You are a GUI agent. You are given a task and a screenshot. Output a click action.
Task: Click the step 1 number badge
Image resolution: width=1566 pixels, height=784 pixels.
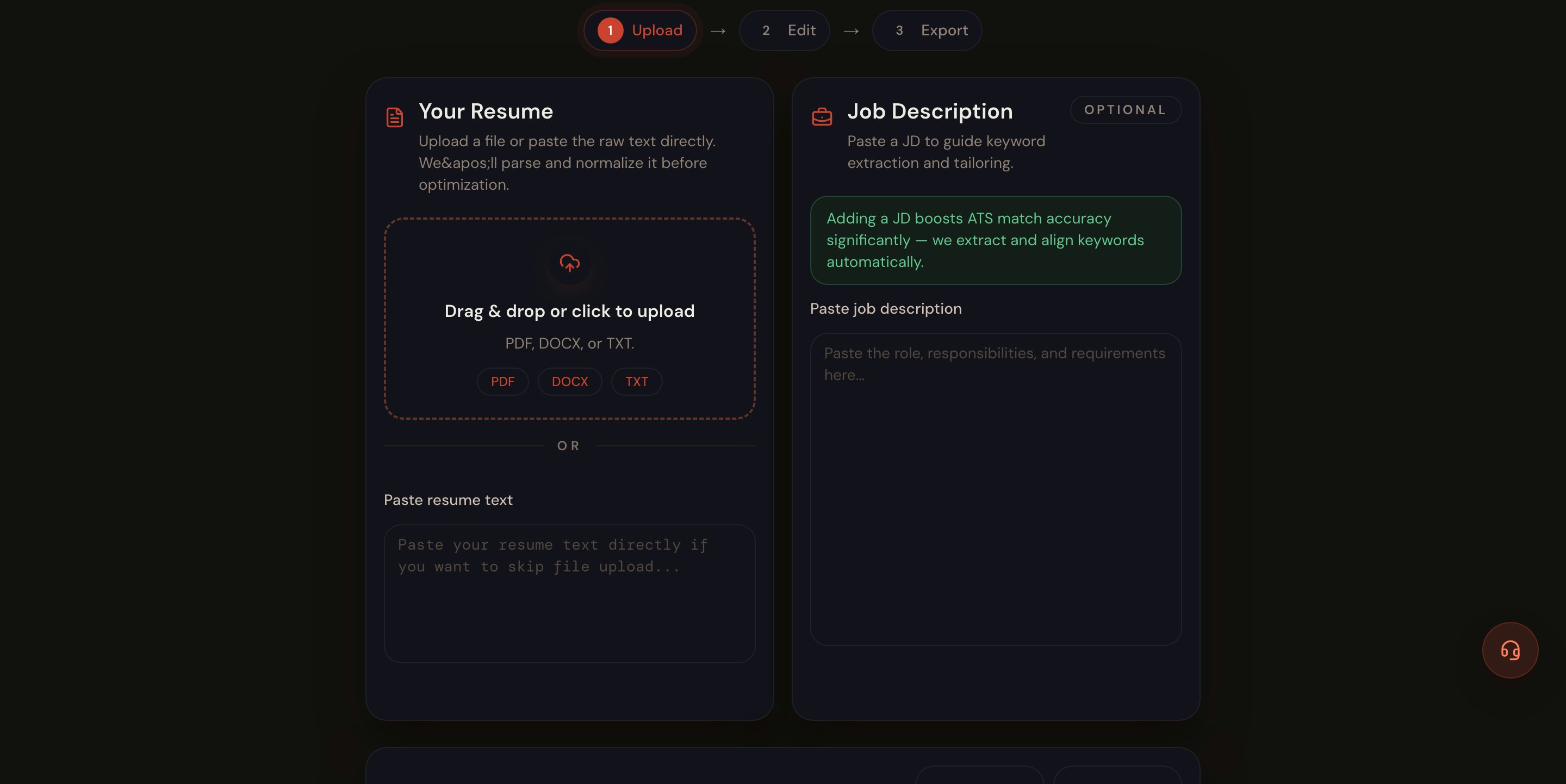click(x=610, y=30)
